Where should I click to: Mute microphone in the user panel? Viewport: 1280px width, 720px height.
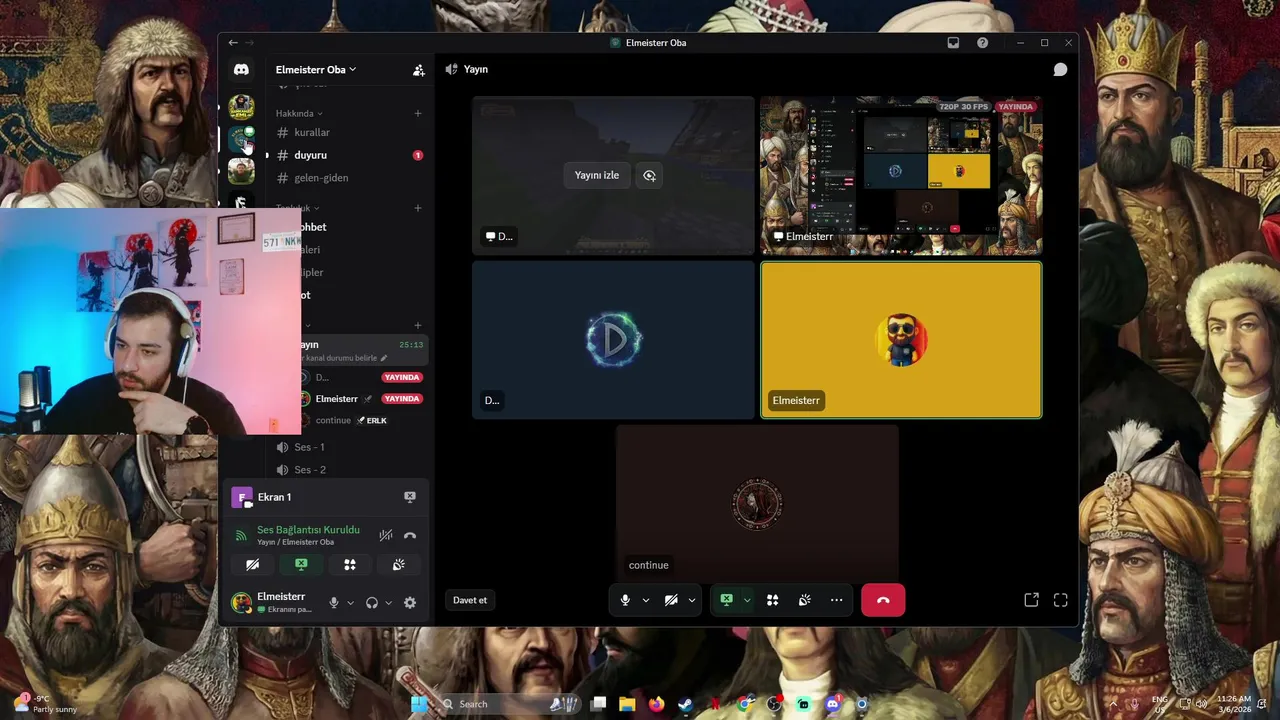[x=334, y=603]
